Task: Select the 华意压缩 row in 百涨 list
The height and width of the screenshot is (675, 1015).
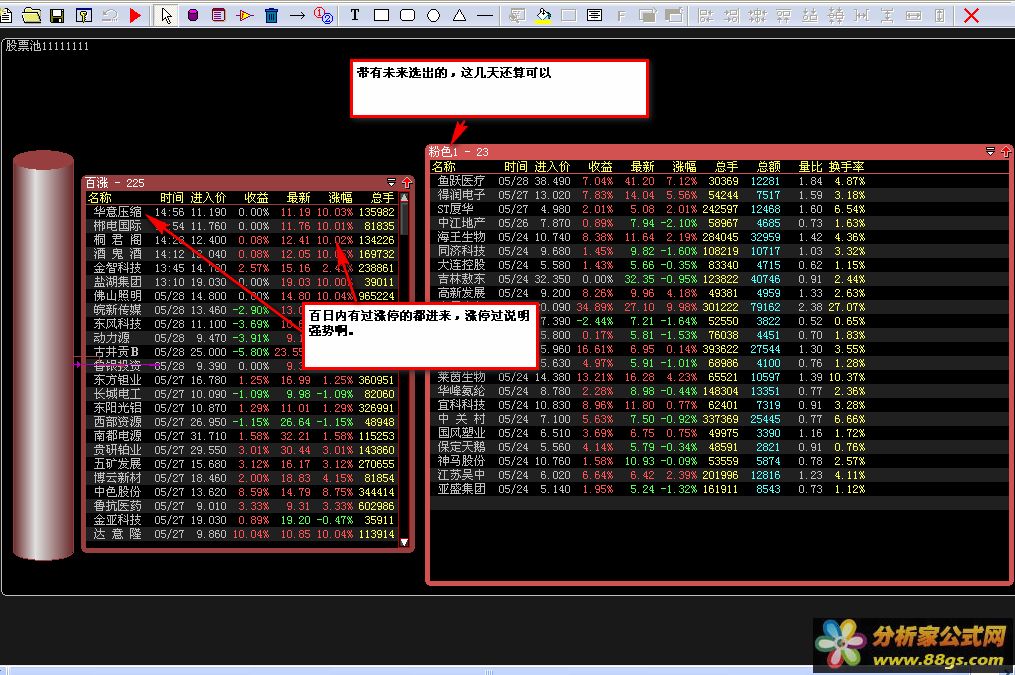Action: click(x=117, y=212)
